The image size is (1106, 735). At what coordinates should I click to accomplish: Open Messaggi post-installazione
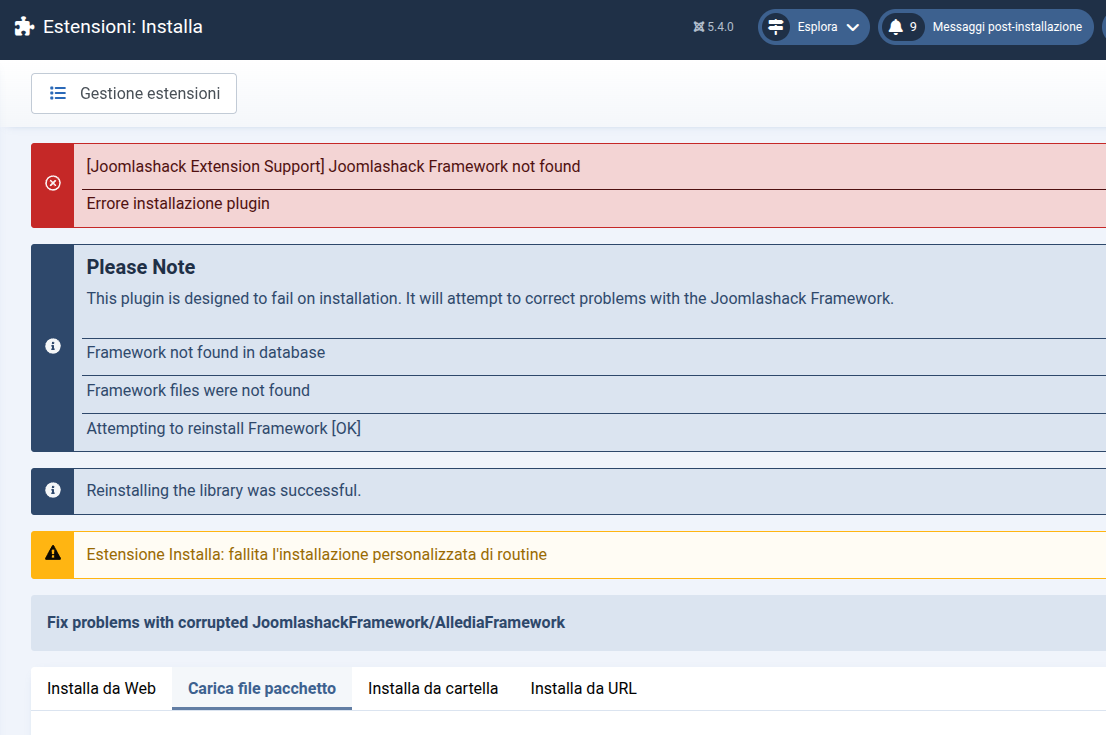click(1006, 27)
